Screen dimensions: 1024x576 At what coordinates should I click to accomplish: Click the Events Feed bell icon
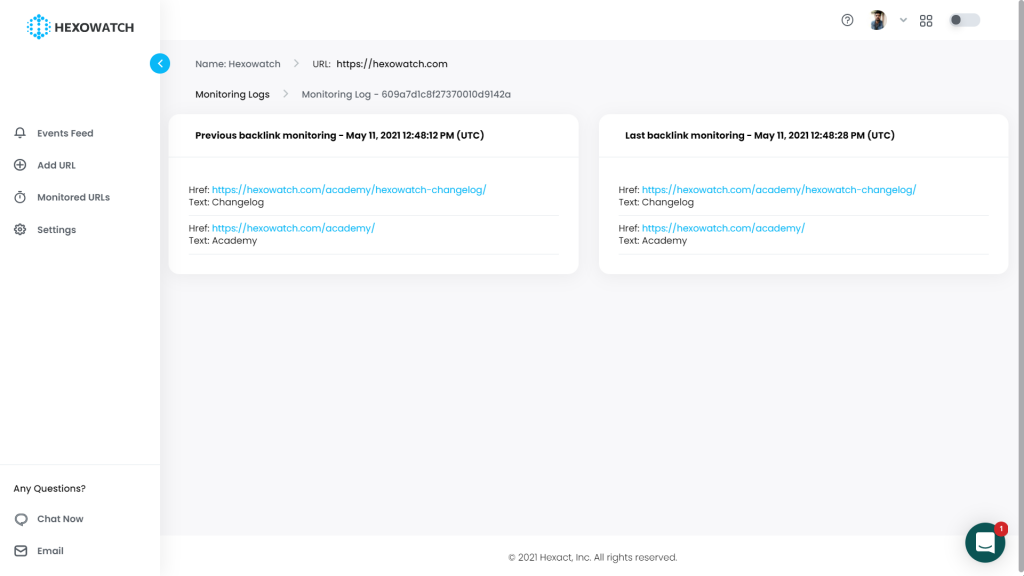point(20,132)
